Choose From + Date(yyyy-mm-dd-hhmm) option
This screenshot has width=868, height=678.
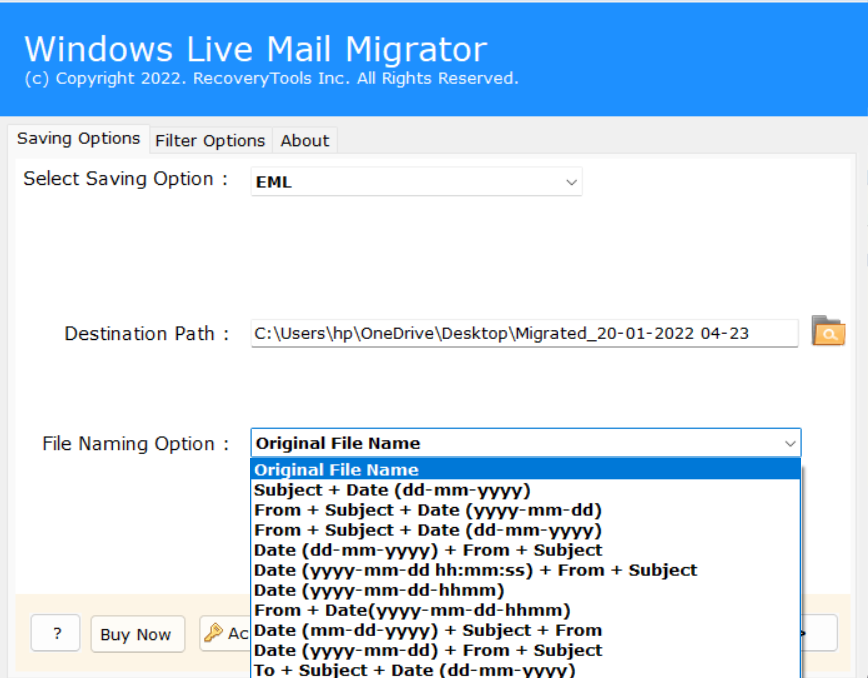pyautogui.click(x=526, y=610)
